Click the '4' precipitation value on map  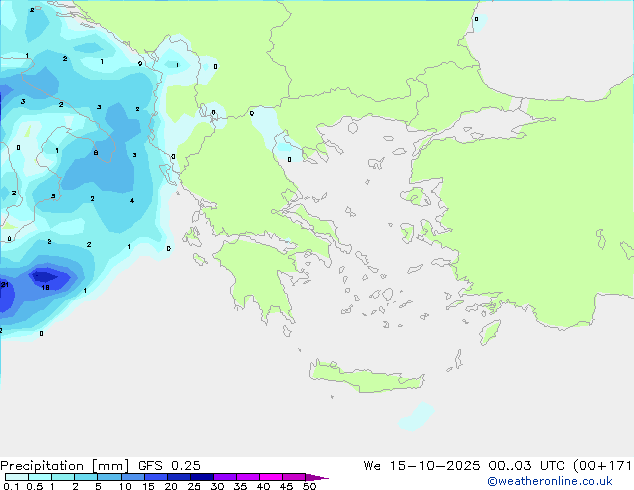tap(132, 201)
